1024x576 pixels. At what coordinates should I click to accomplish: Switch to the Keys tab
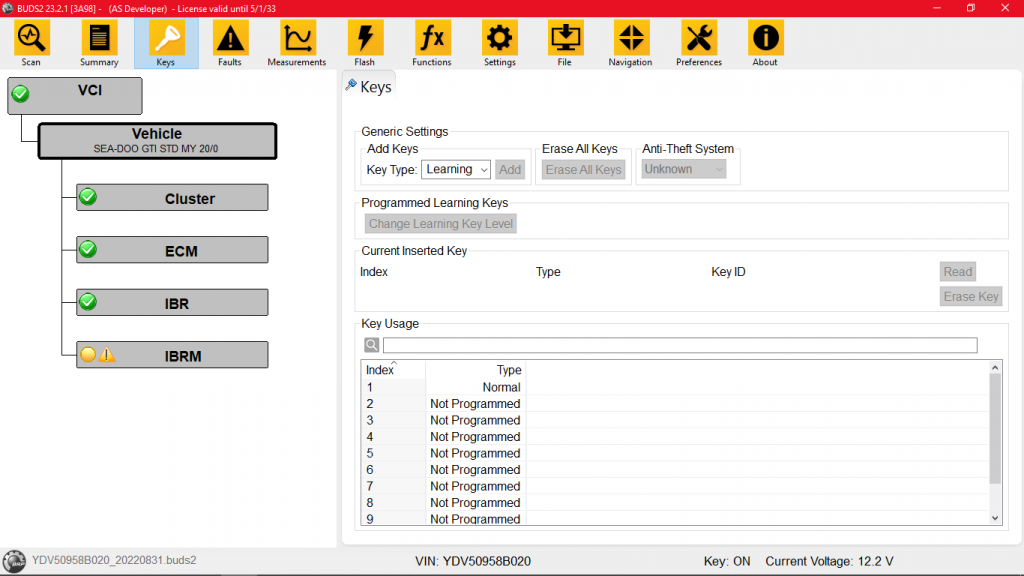pos(368,87)
